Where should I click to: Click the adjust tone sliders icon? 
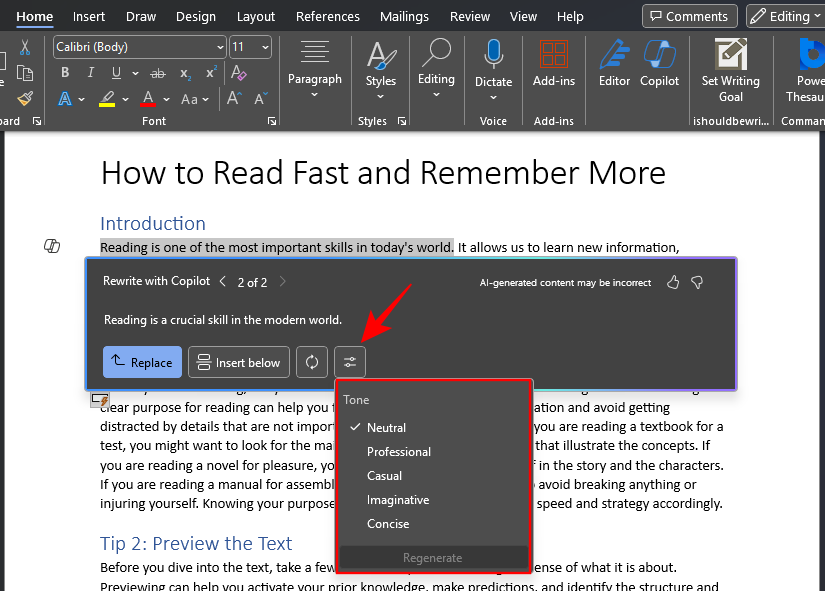pyautogui.click(x=350, y=362)
